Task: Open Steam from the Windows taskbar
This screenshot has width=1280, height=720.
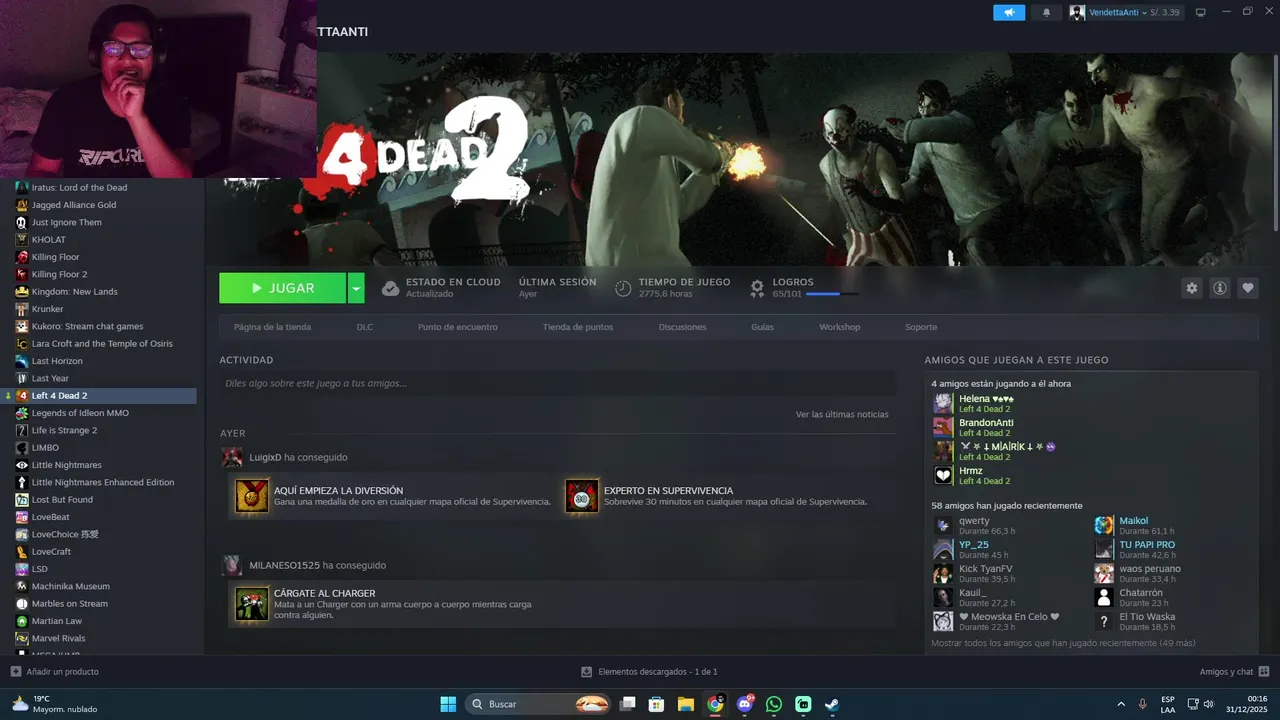Action: click(x=832, y=704)
